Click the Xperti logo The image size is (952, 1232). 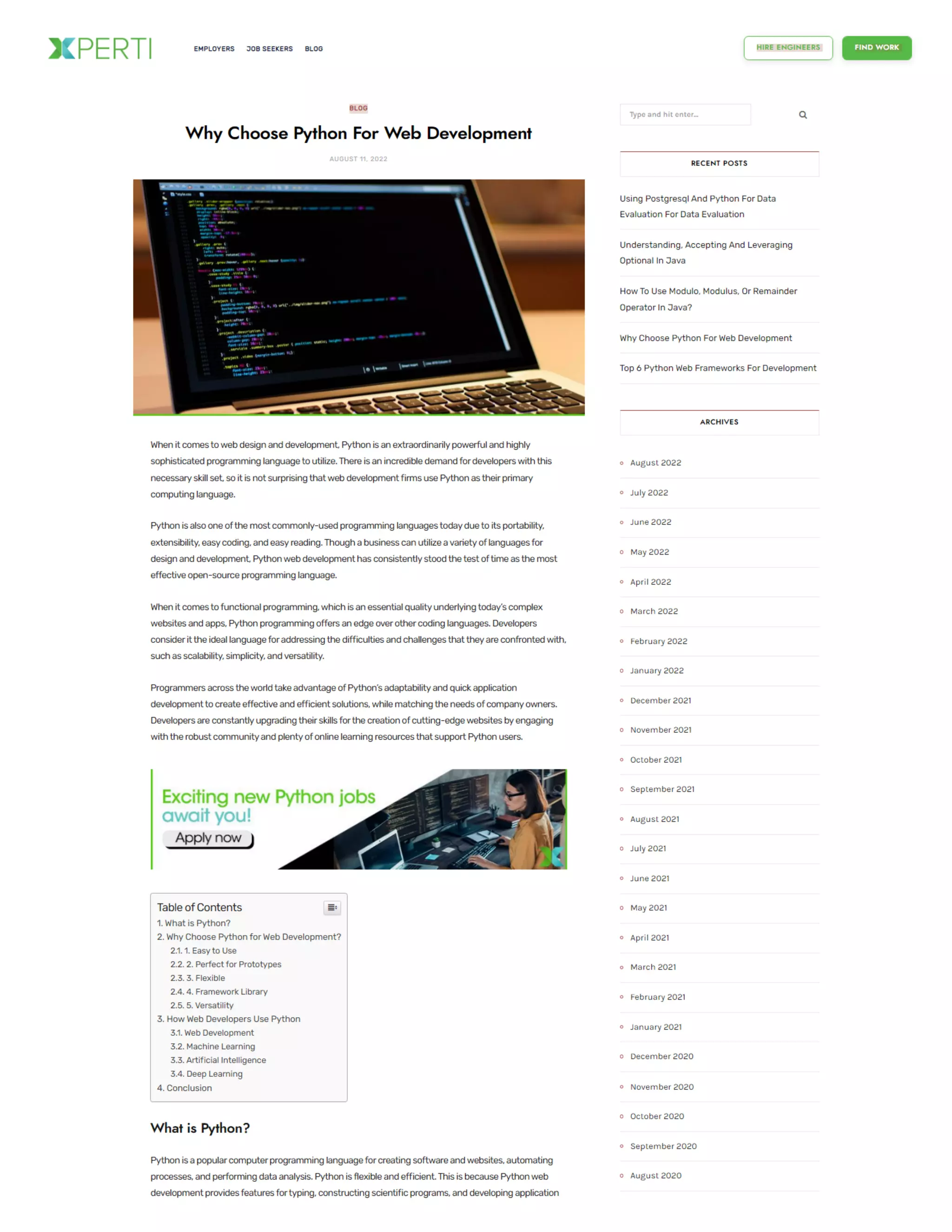[100, 48]
